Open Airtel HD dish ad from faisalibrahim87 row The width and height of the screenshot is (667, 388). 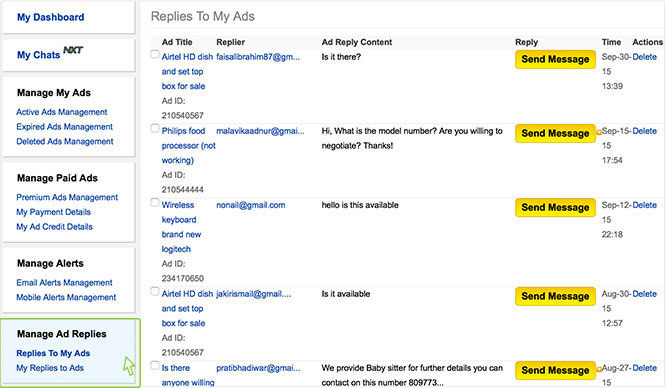coord(187,71)
